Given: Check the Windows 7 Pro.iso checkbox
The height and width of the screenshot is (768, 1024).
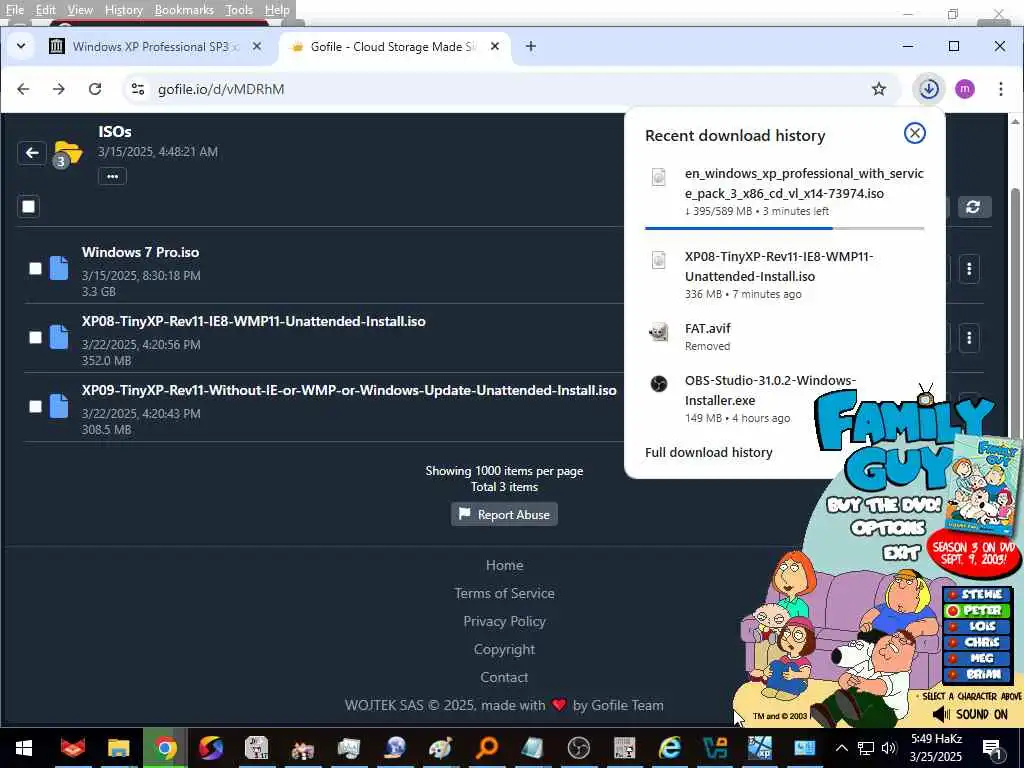Looking at the screenshot, I should click(x=35, y=268).
